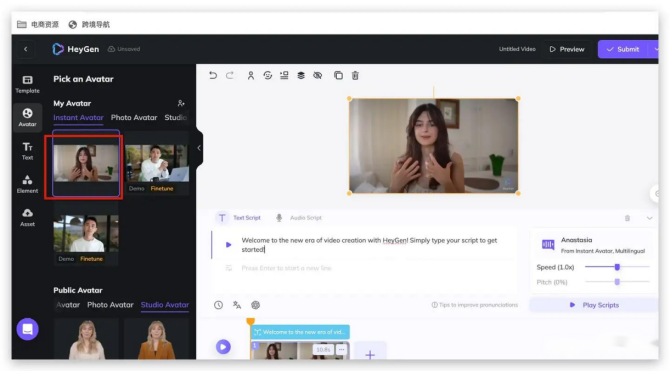
Task: Click into the Welcome script text field
Action: pos(369,245)
